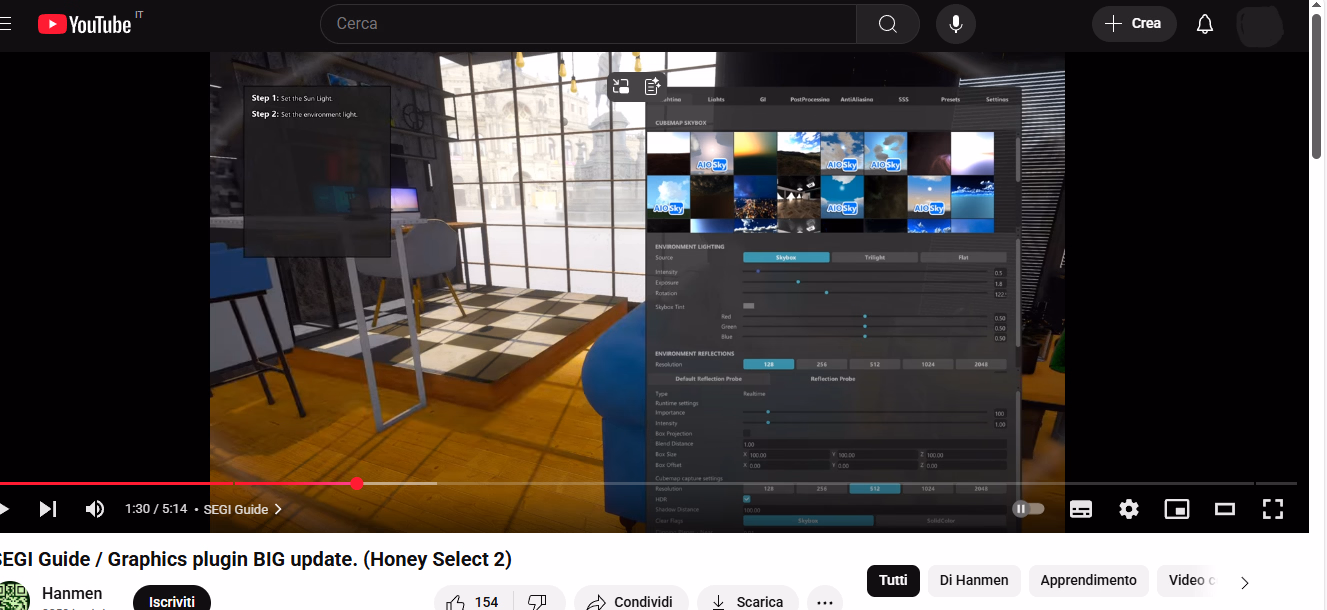Click the SEGI Guide video title text

[x=254, y=559]
